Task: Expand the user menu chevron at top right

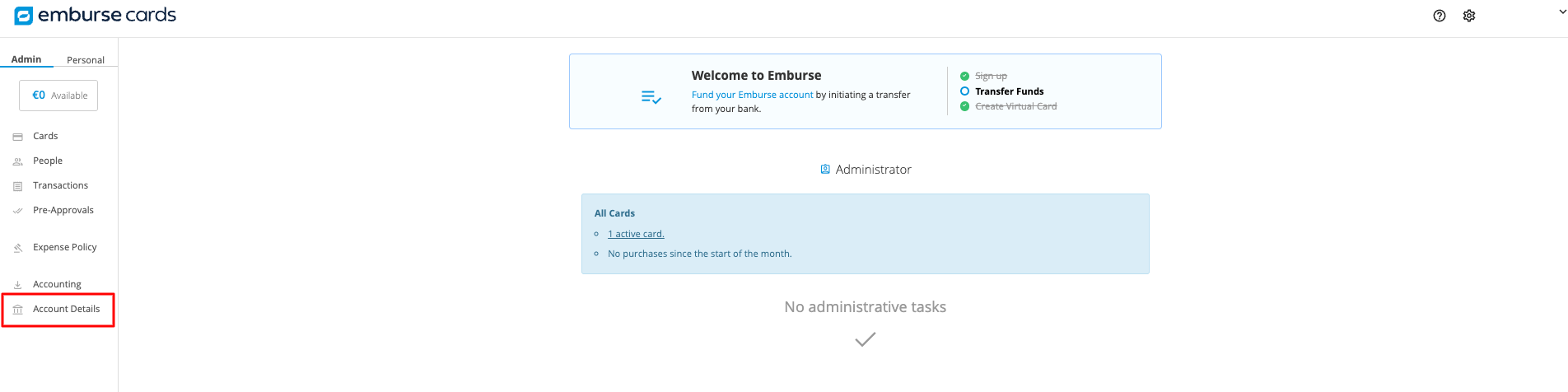Action: coord(1562,12)
